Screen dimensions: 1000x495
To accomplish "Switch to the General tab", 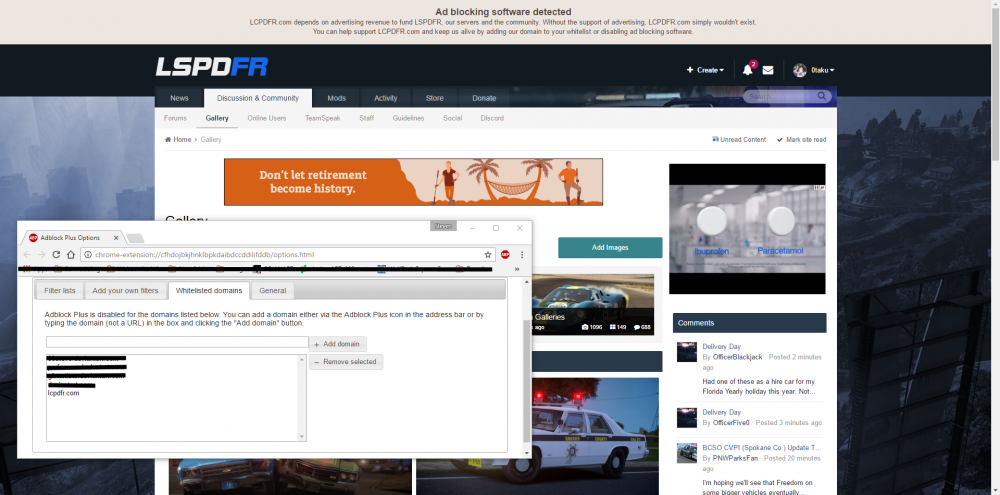I will pos(272,290).
